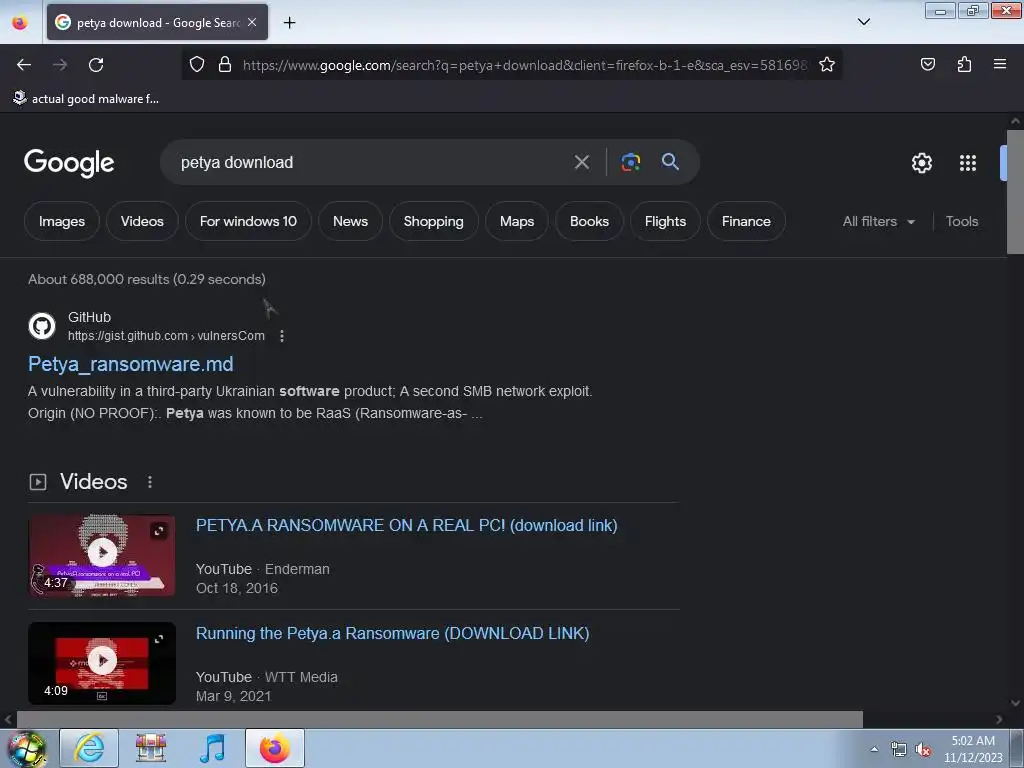This screenshot has width=1024, height=768.
Task: Open a new browser tab
Action: pos(289,23)
